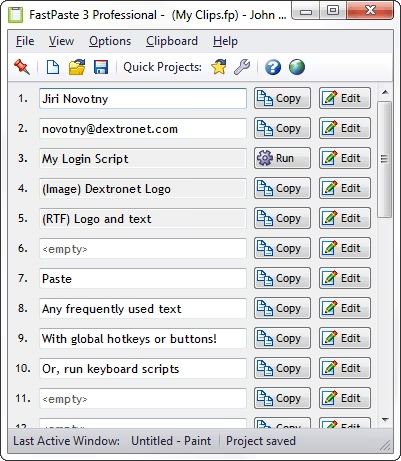Edit the novotny@dextronet.com clip
Screen dimensions: 401x461
[345, 128]
